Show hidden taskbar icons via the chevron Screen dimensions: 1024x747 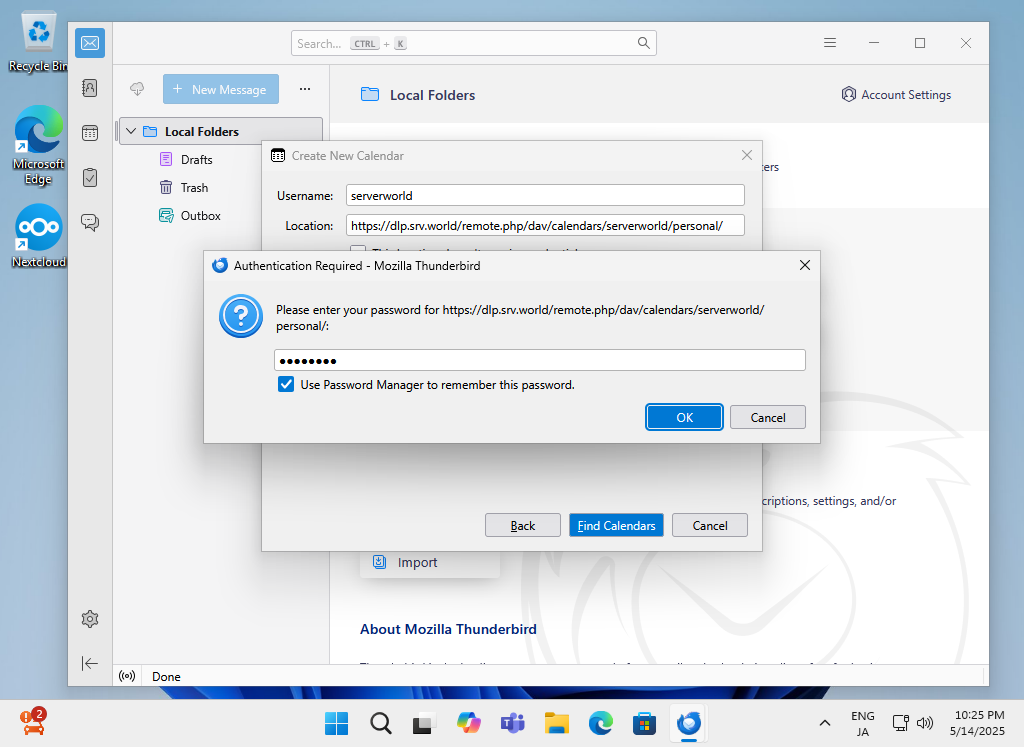click(x=824, y=722)
